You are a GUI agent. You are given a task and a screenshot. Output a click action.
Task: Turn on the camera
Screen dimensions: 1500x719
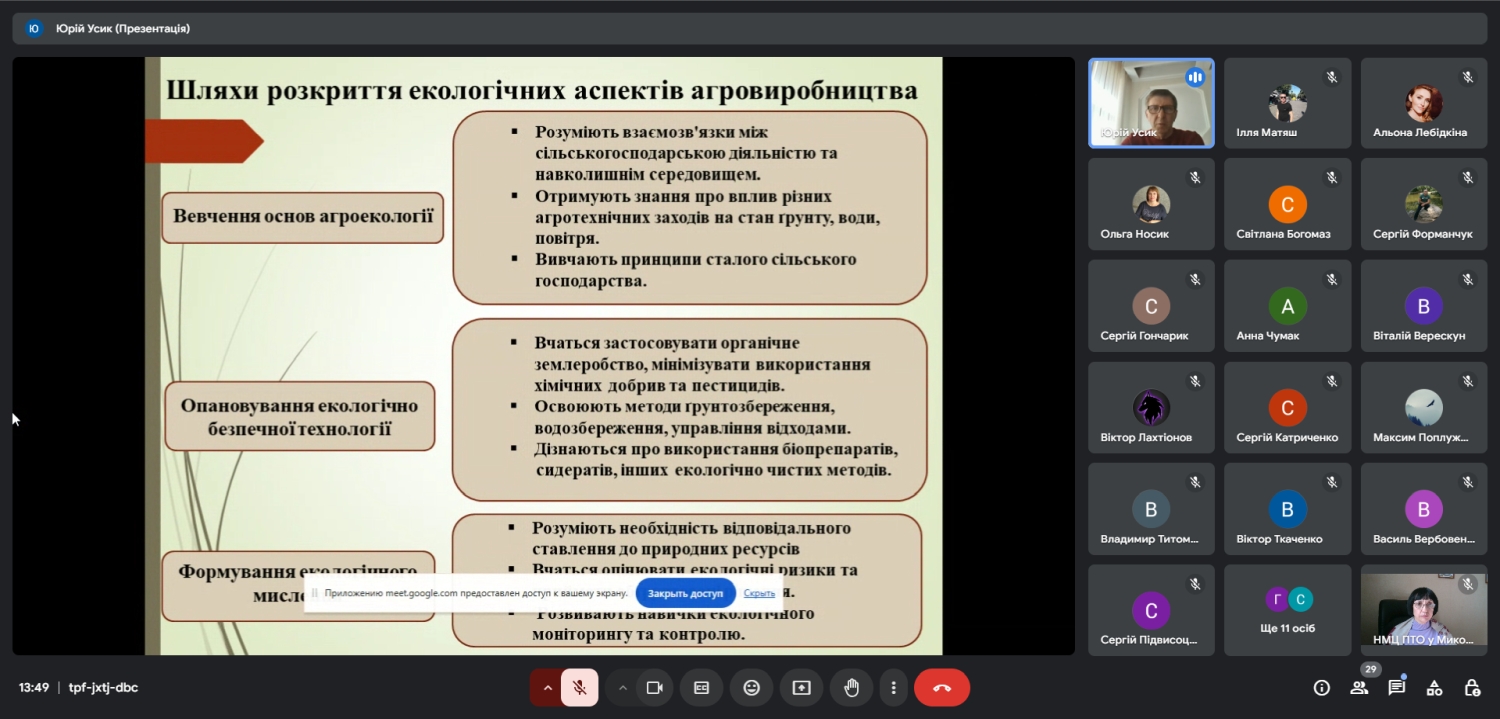click(x=655, y=688)
